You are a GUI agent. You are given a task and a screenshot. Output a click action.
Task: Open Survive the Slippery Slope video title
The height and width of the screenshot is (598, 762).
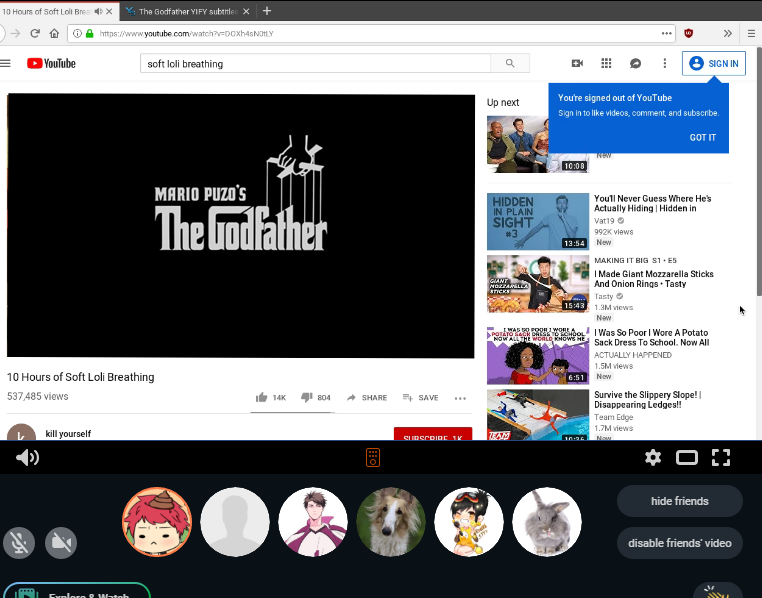[647, 400]
